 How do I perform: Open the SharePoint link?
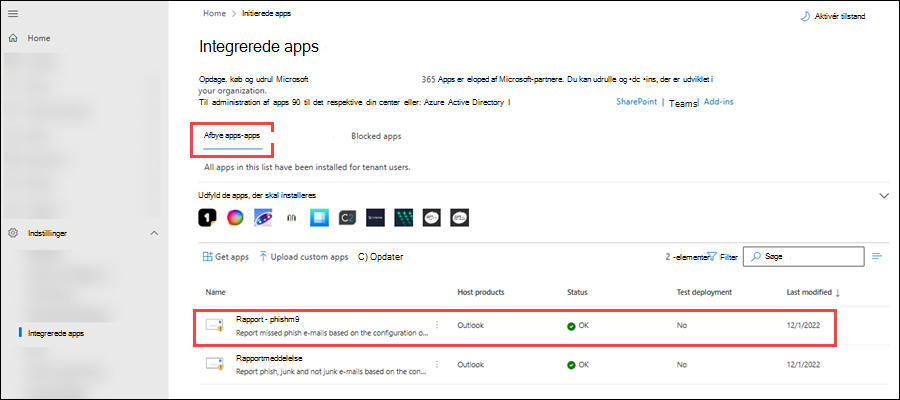click(x=637, y=102)
